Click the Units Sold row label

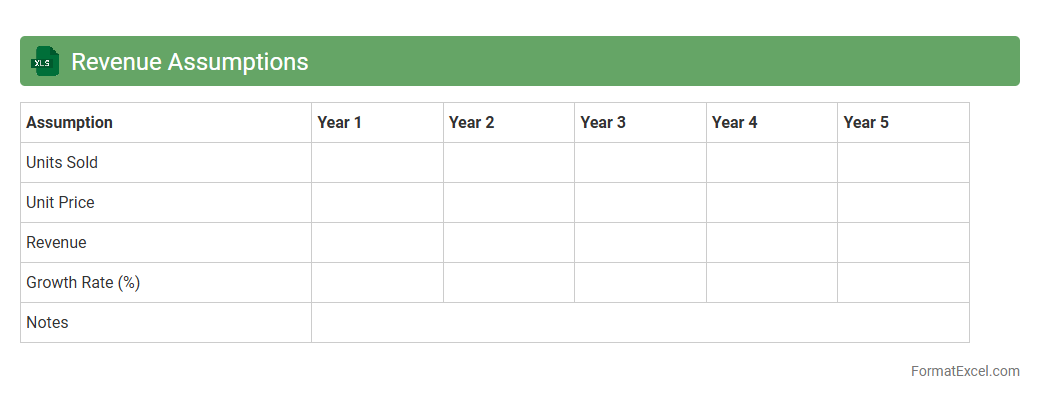click(62, 162)
